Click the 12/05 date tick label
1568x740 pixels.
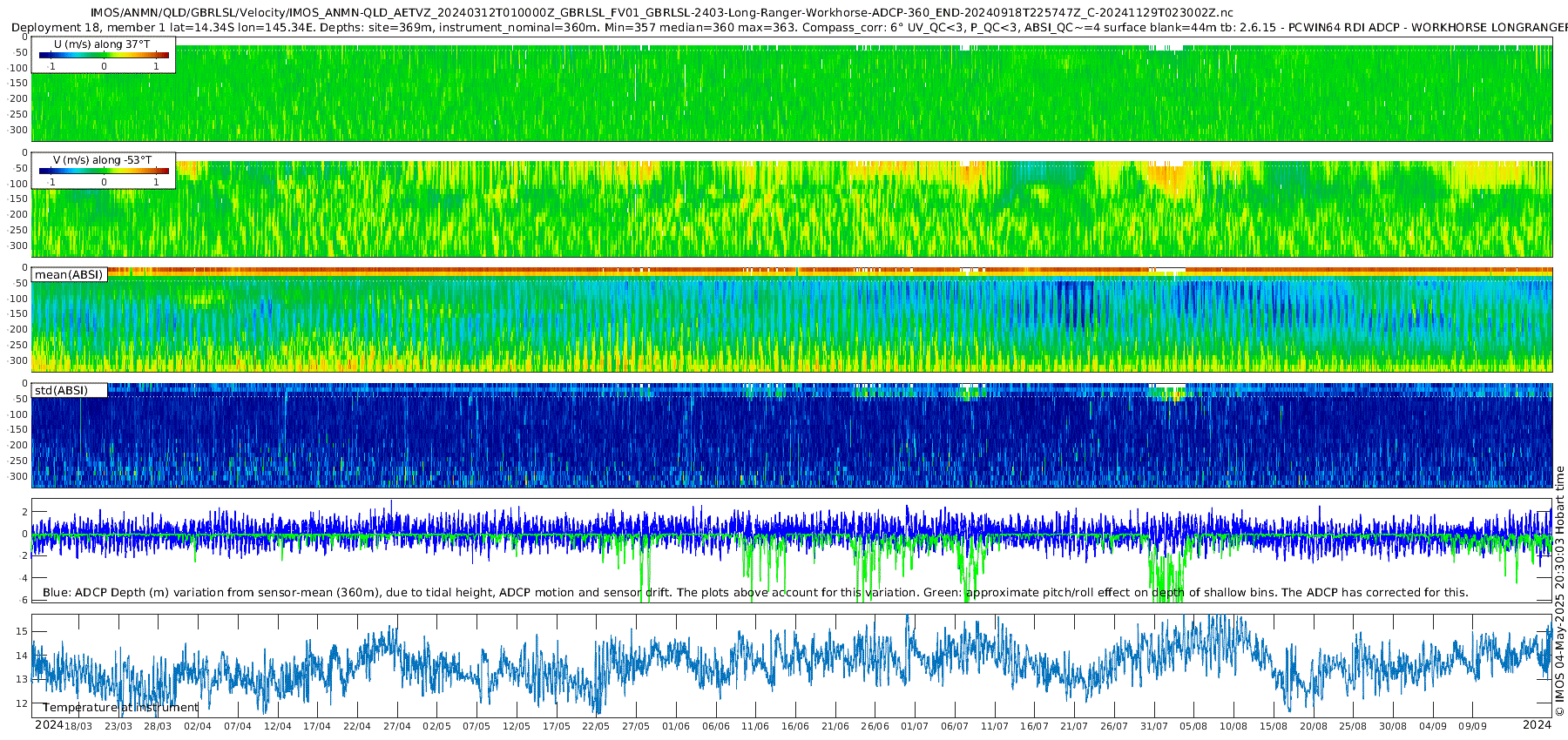click(x=517, y=726)
